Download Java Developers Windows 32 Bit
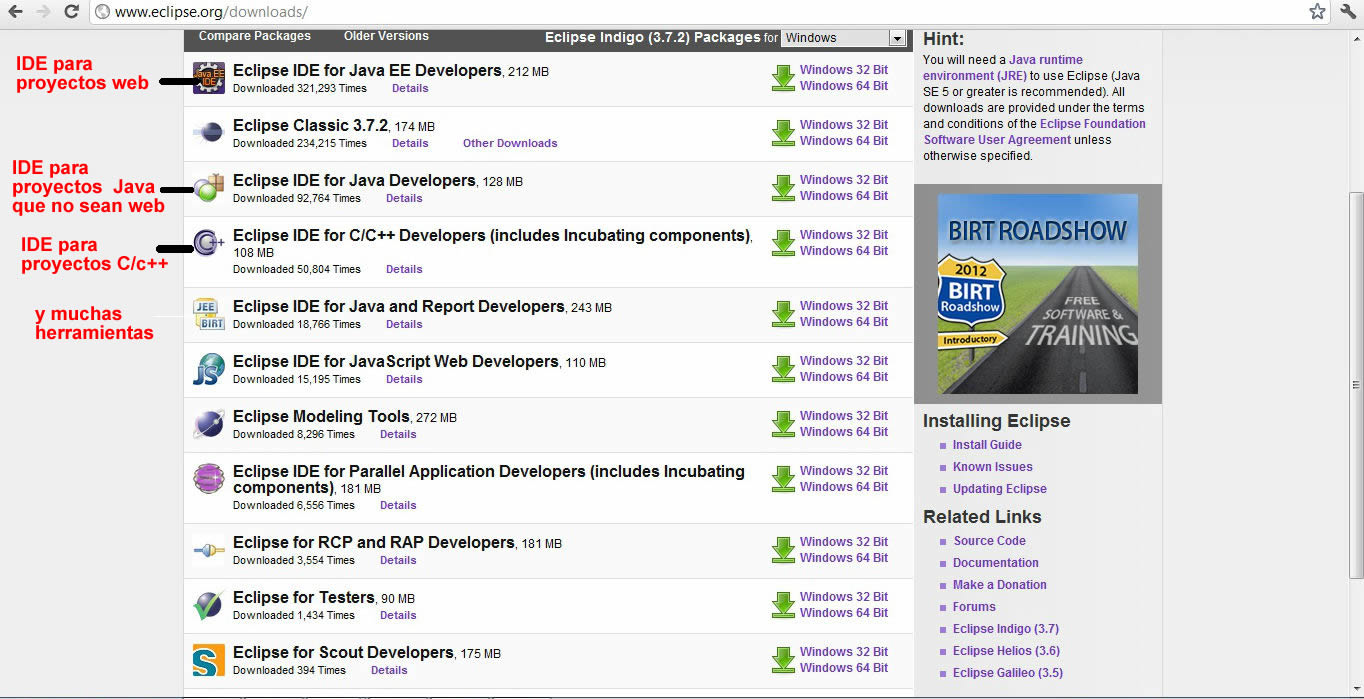The width and height of the screenshot is (1364, 699). [x=844, y=180]
